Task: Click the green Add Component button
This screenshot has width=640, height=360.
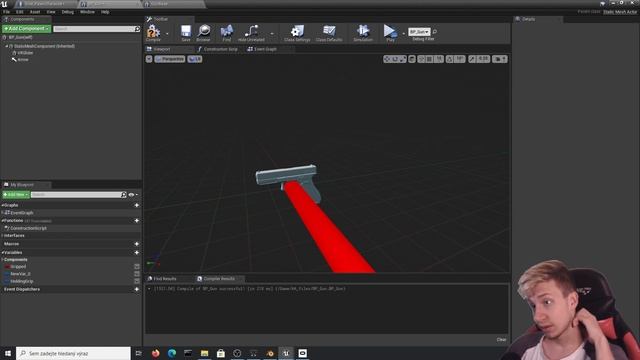Action: (x=27, y=29)
